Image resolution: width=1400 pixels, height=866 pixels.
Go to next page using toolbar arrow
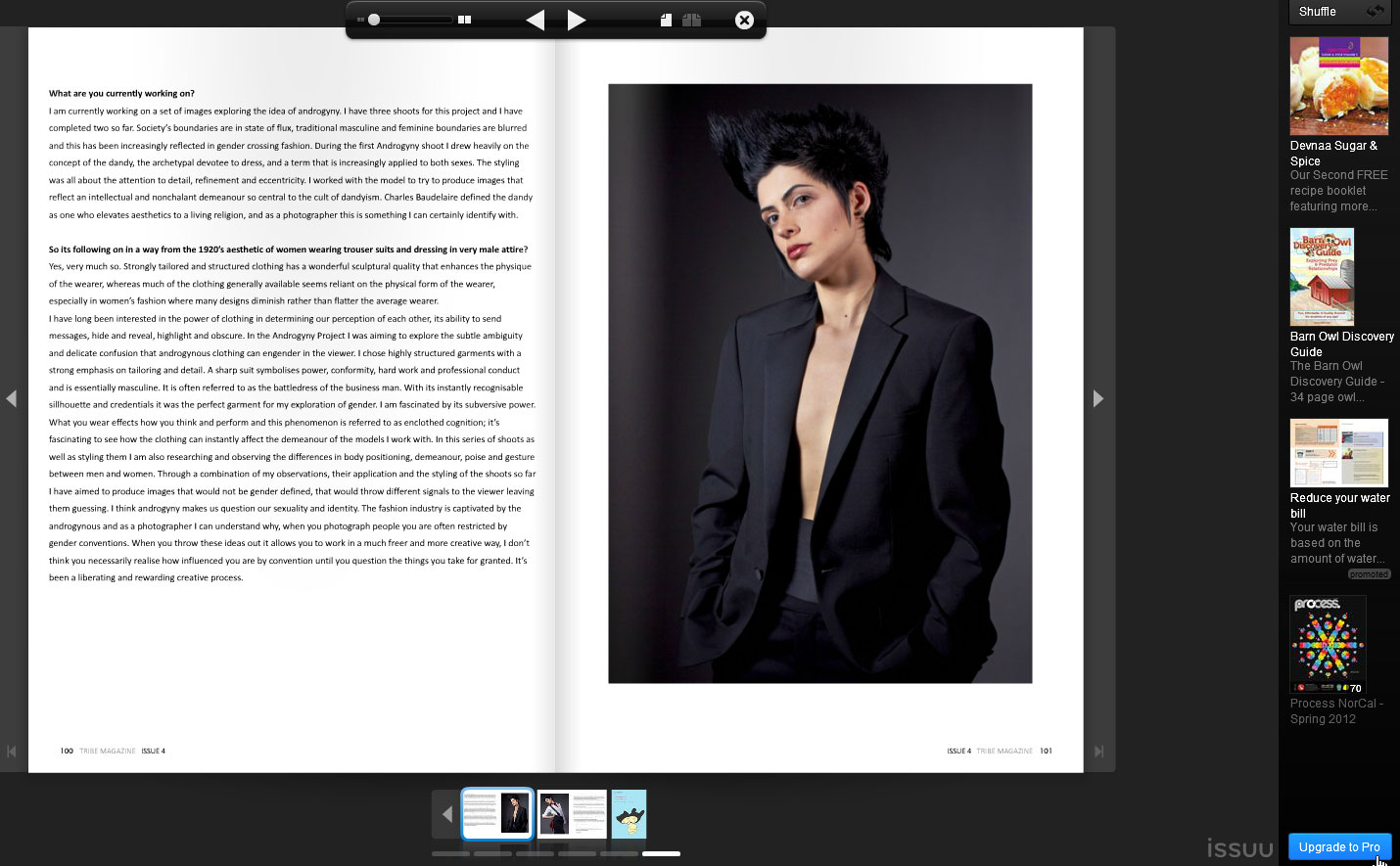577,20
